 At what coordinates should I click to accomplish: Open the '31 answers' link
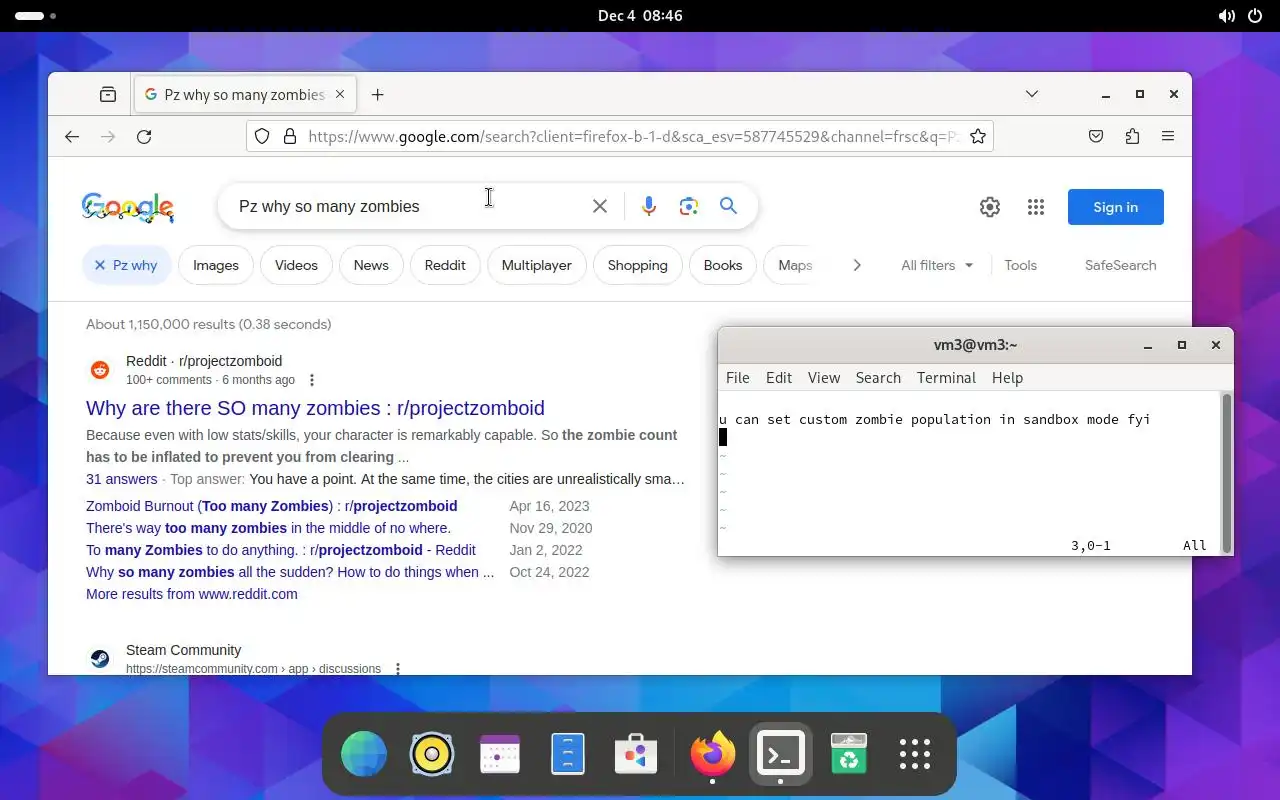122,479
